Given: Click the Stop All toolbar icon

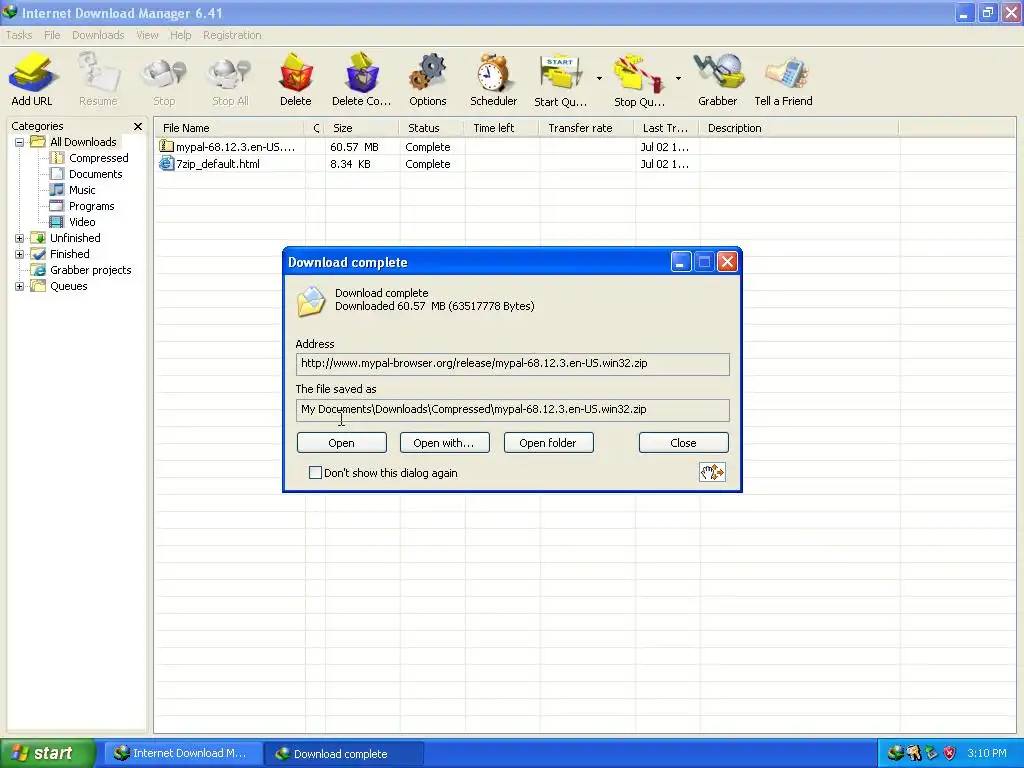Looking at the screenshot, I should pos(230,74).
